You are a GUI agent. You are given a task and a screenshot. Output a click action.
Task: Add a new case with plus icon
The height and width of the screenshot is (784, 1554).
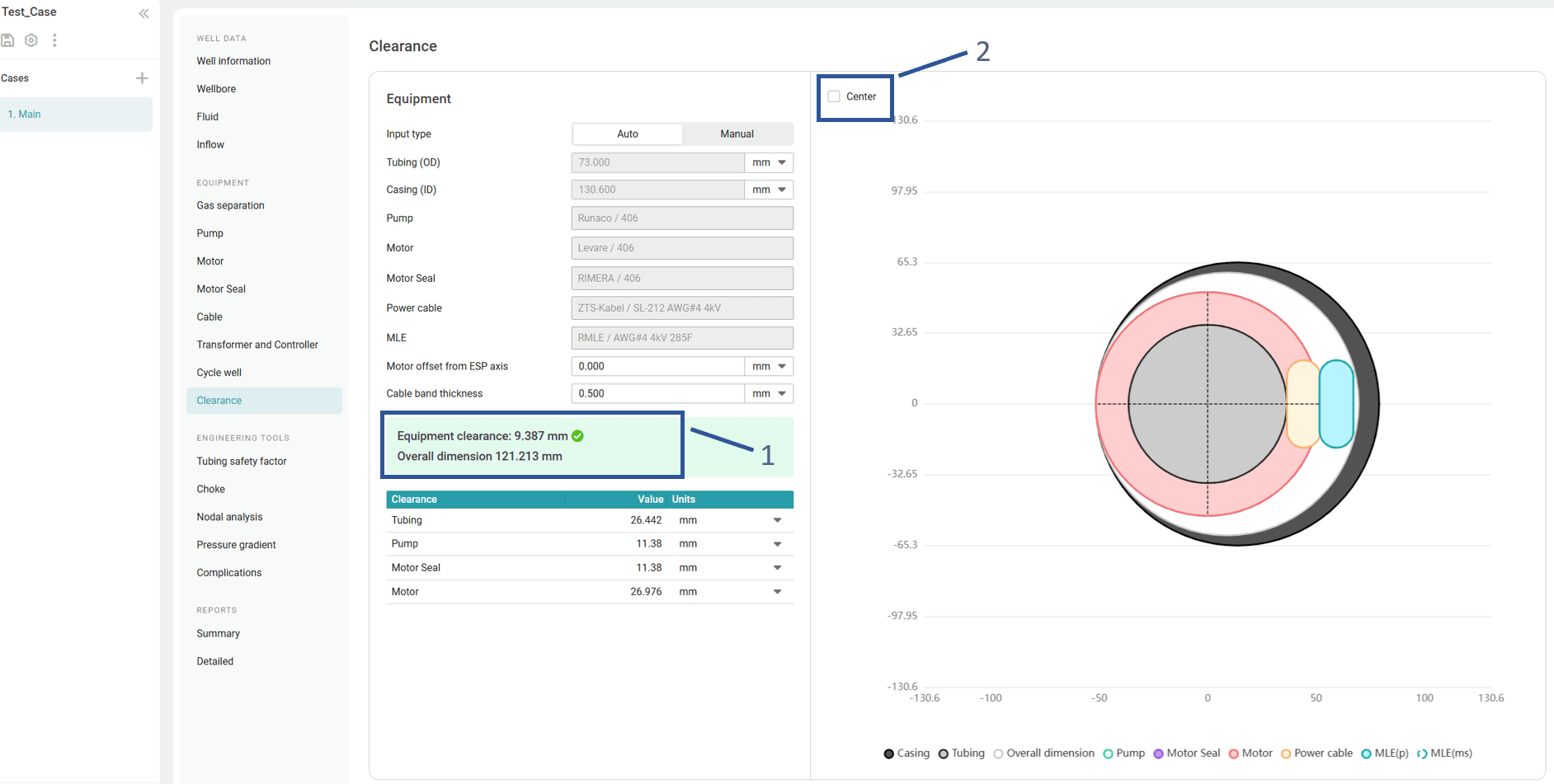click(142, 78)
